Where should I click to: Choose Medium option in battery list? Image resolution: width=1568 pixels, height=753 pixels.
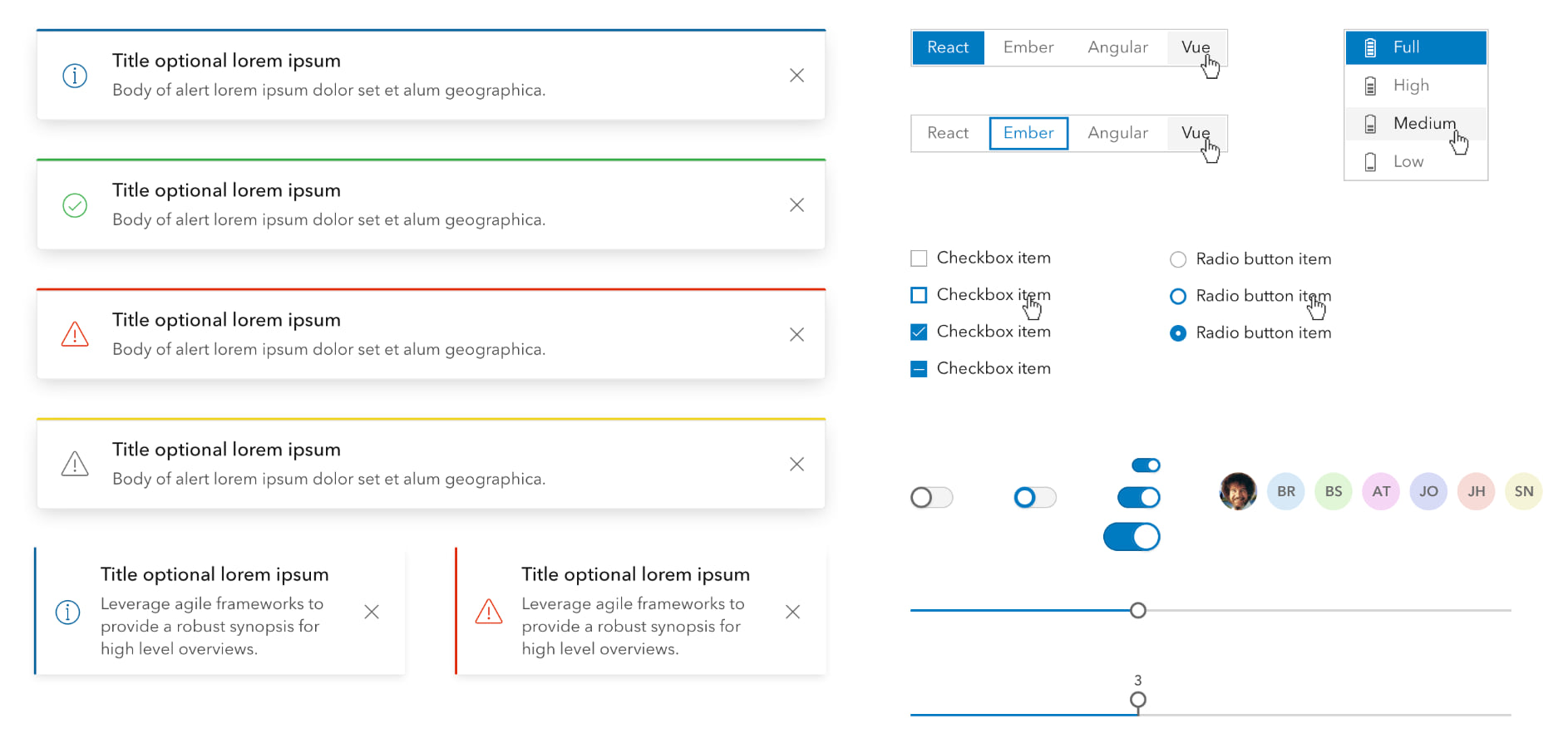point(1423,124)
